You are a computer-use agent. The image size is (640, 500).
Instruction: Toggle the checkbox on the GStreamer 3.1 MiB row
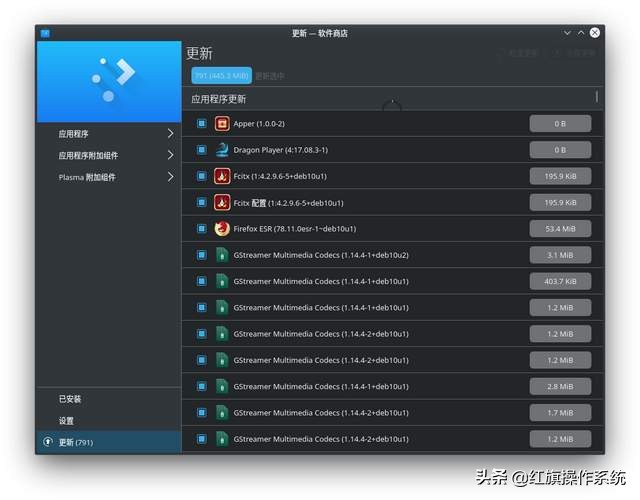pos(202,255)
